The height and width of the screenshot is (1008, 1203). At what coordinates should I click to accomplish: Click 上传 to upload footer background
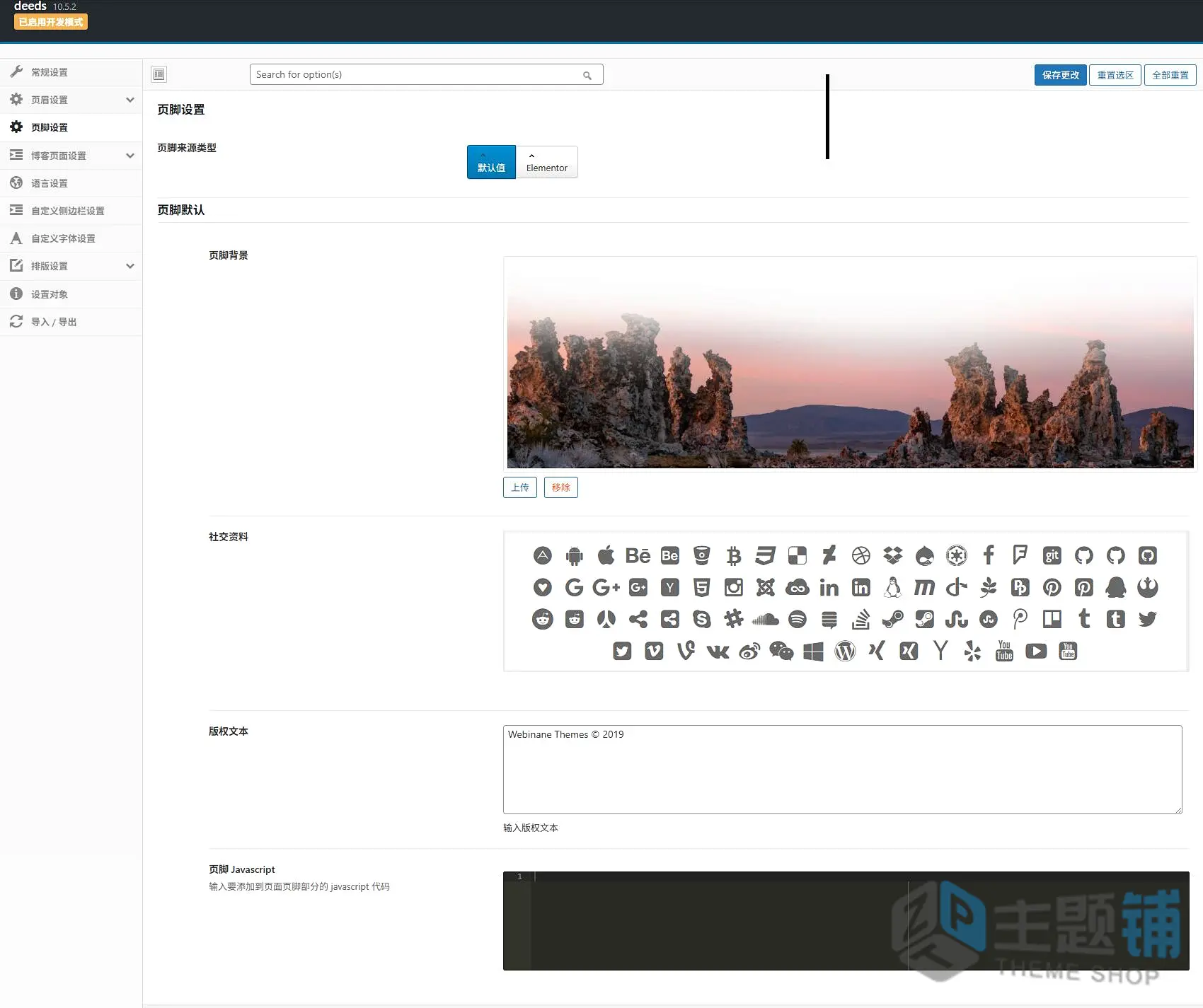pos(520,487)
